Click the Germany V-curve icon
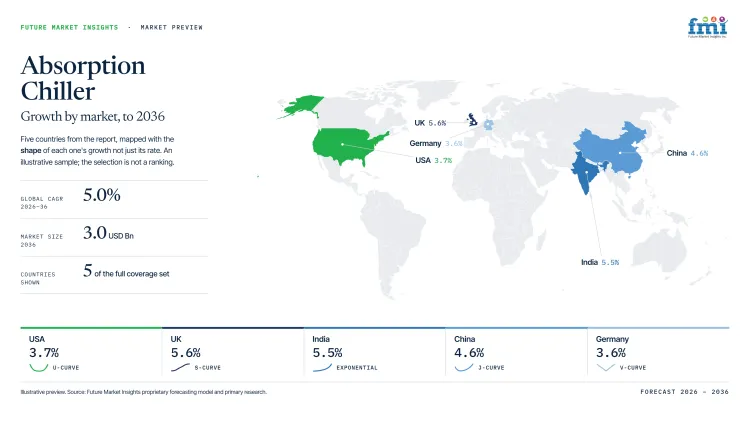The image size is (750, 421). coord(606,367)
